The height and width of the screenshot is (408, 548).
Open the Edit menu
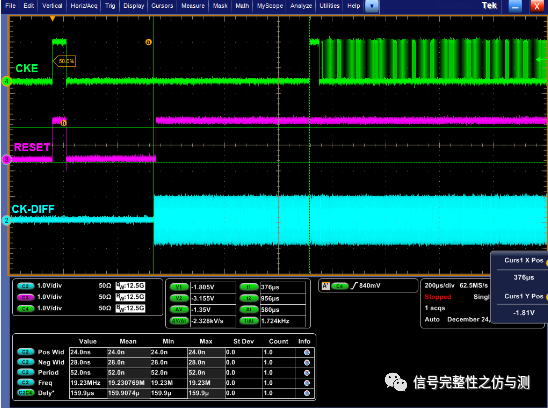(29, 6)
